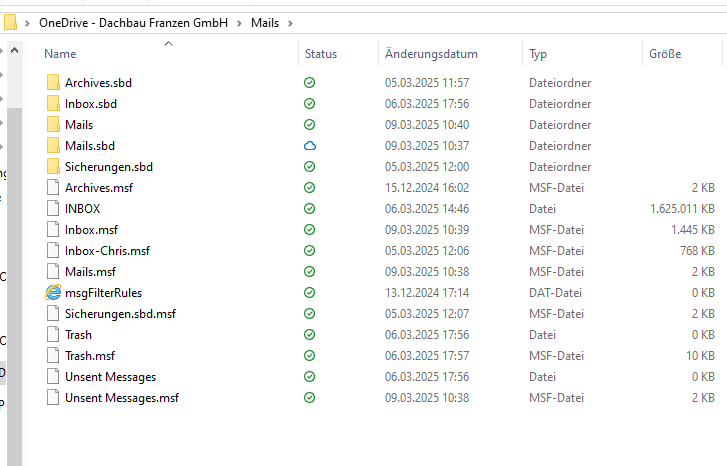Select the Mails folder row
The width and height of the screenshot is (727, 466).
(79, 125)
